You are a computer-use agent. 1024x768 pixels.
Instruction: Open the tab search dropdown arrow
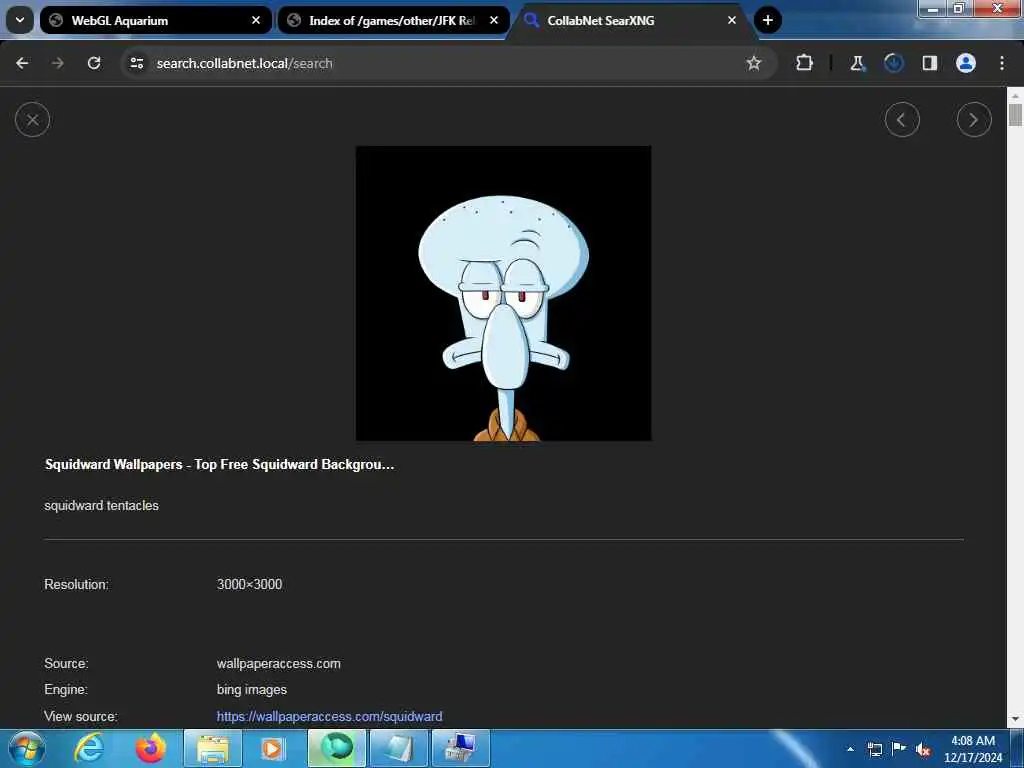(x=20, y=20)
